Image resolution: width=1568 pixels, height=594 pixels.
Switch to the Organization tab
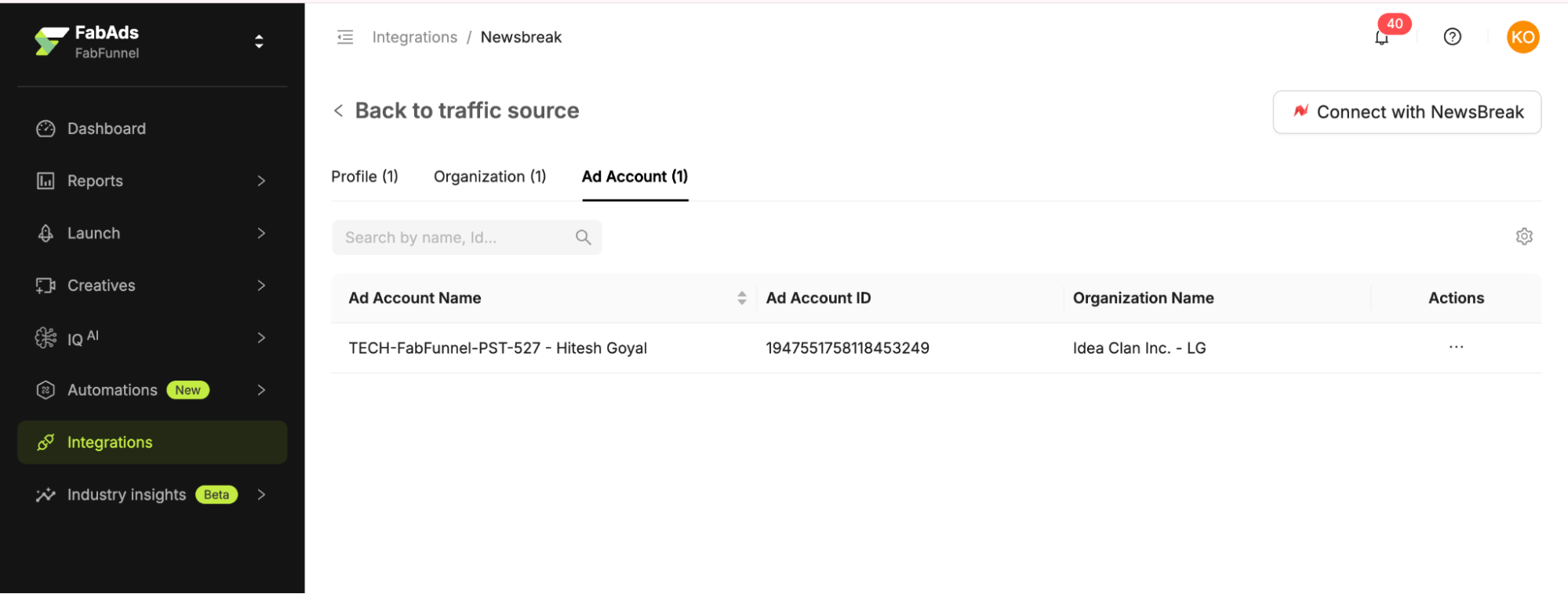click(489, 177)
